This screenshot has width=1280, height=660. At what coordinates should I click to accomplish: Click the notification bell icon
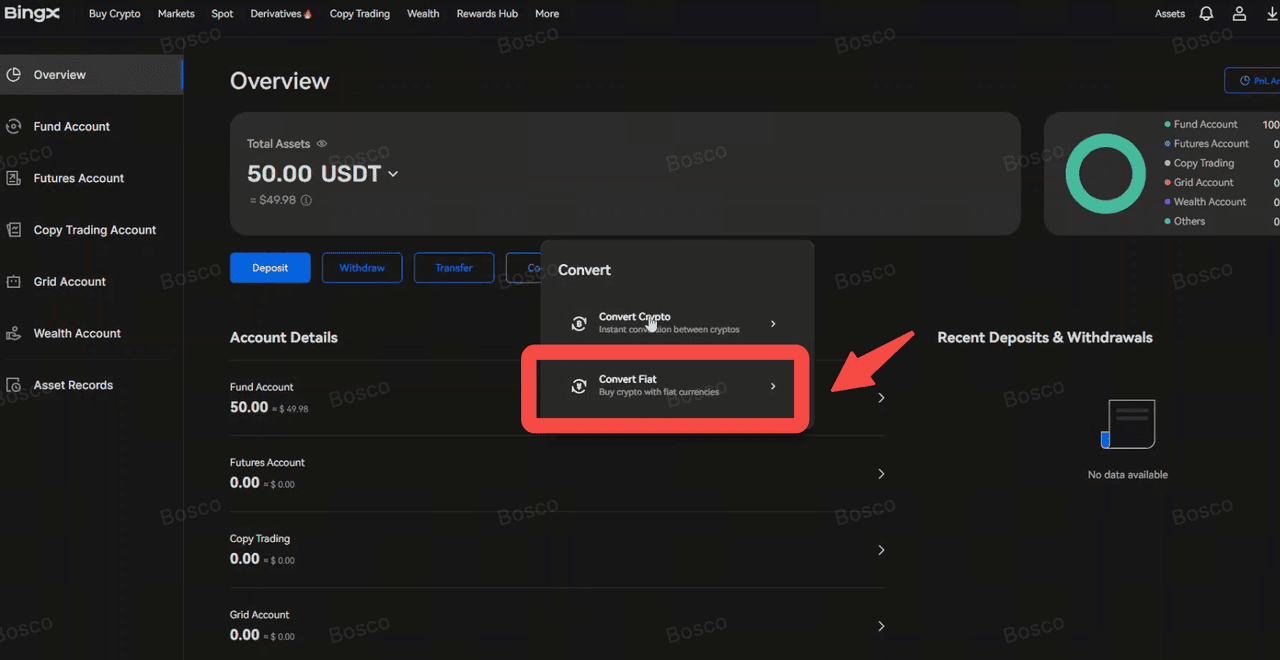click(1206, 14)
